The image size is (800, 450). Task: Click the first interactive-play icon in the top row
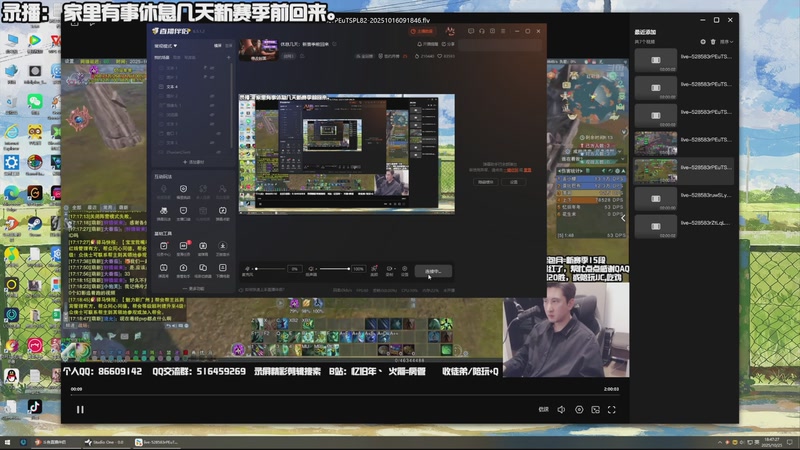163,191
